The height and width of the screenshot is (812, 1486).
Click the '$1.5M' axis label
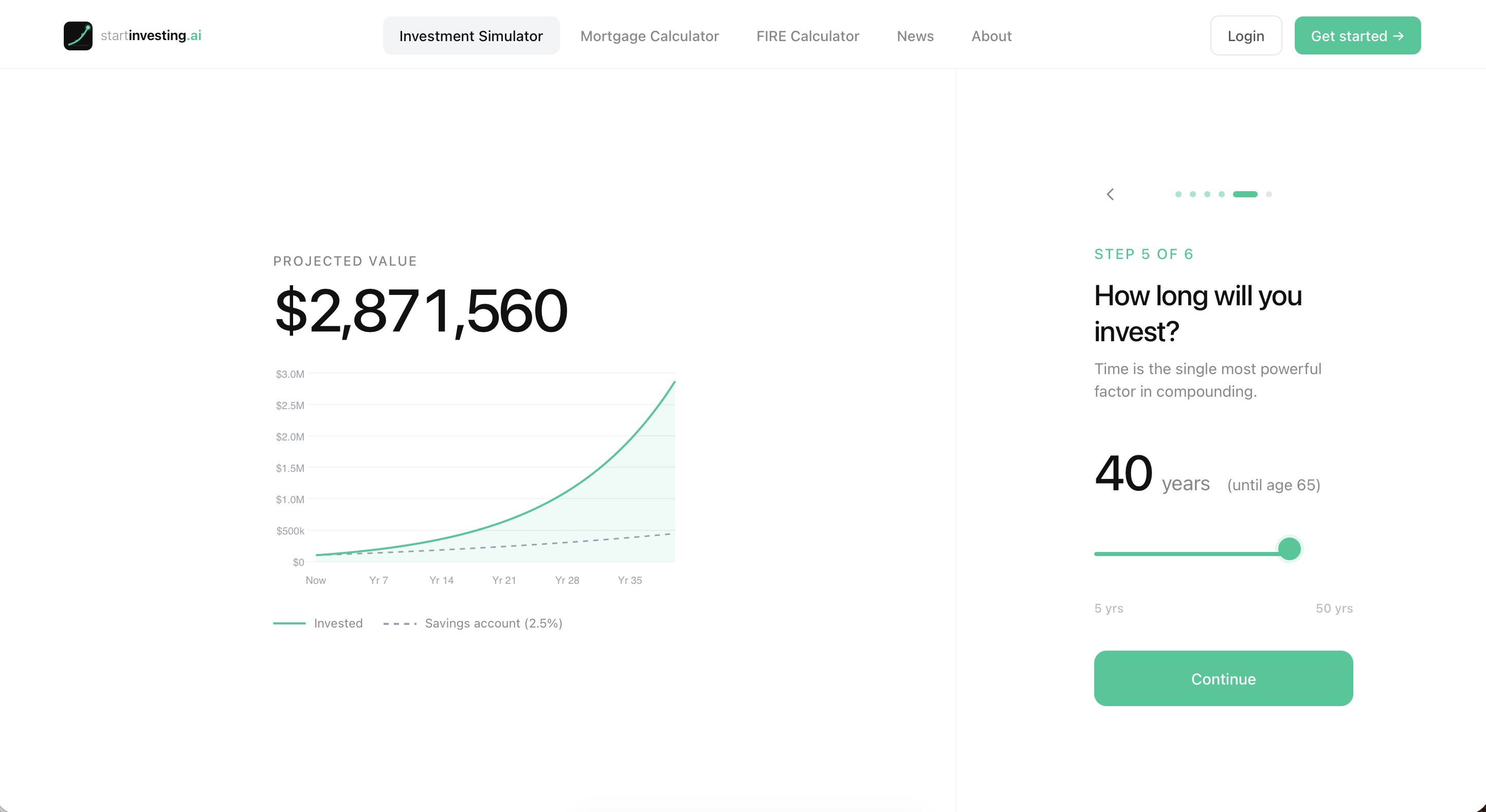point(289,468)
